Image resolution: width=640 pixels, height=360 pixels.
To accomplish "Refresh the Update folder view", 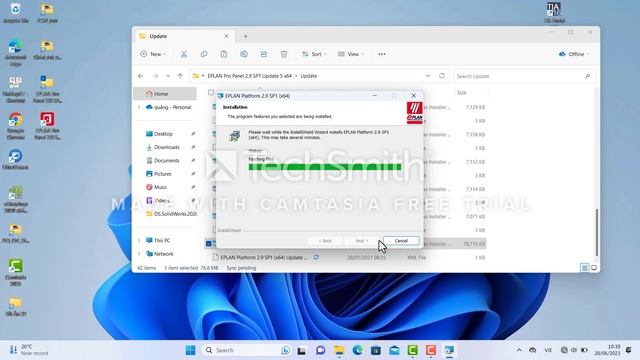I will (x=442, y=76).
